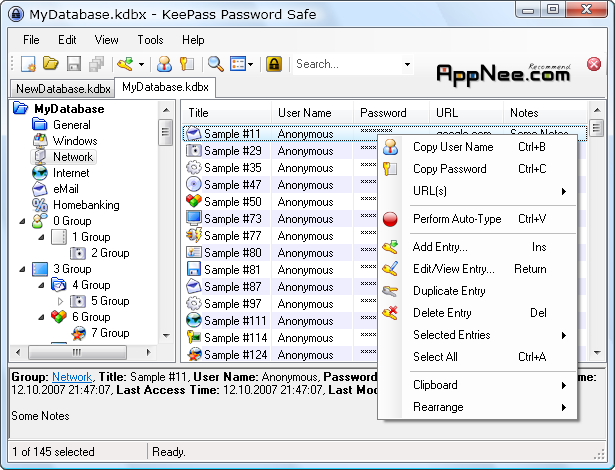Open the Search box dropdown arrow
This screenshot has height=470, width=615.
[408, 64]
